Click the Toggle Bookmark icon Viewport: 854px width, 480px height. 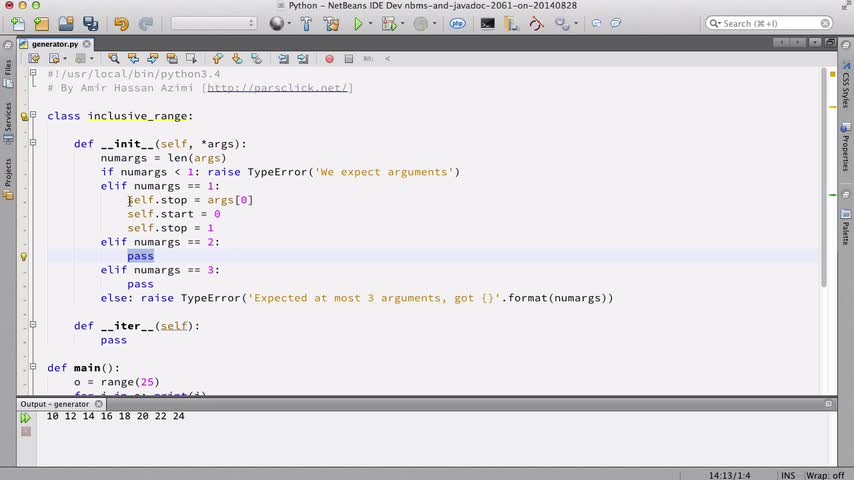coord(257,58)
